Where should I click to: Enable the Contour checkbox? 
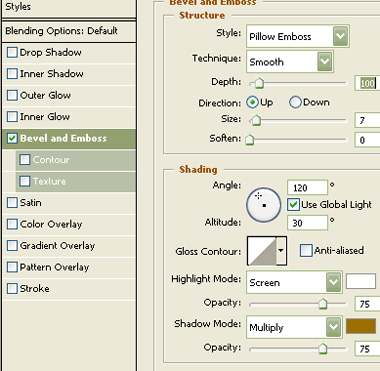point(25,160)
